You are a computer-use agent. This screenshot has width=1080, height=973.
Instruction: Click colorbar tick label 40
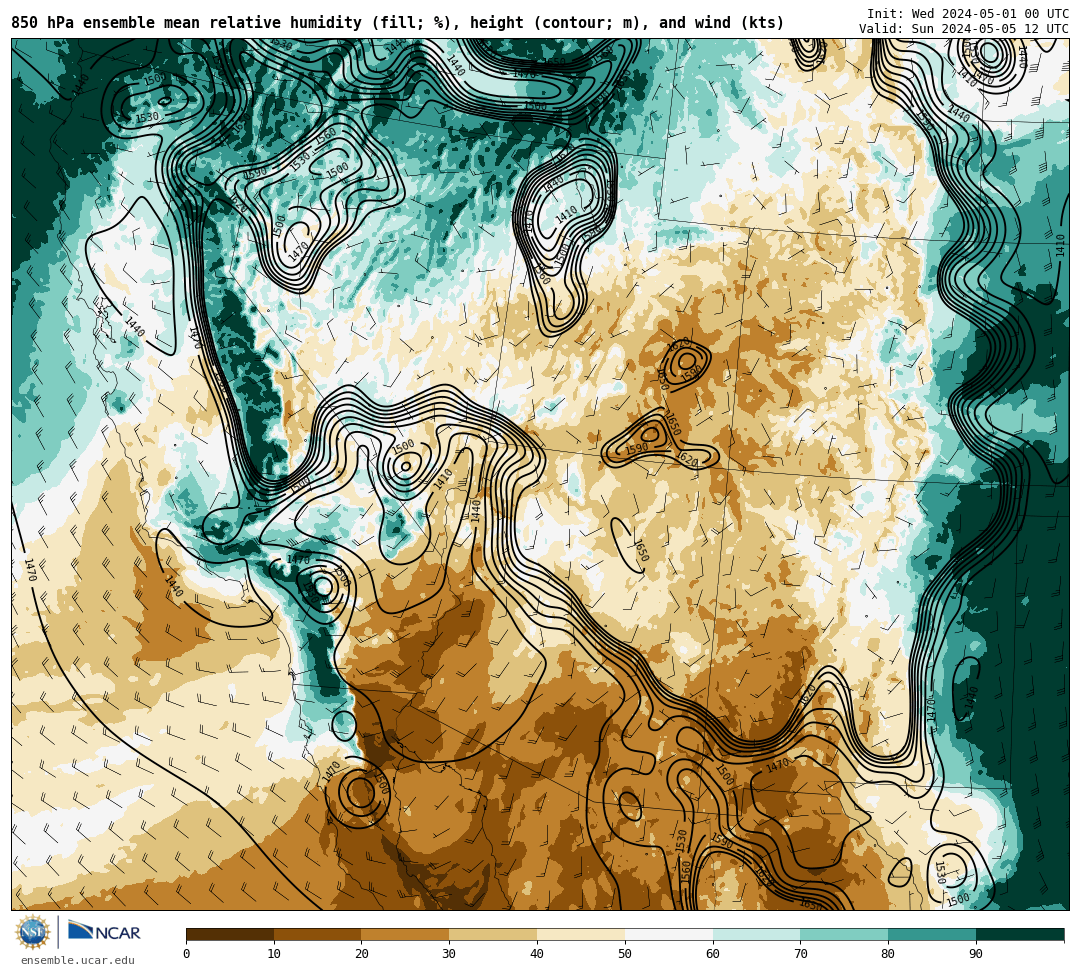pyautogui.click(x=537, y=954)
